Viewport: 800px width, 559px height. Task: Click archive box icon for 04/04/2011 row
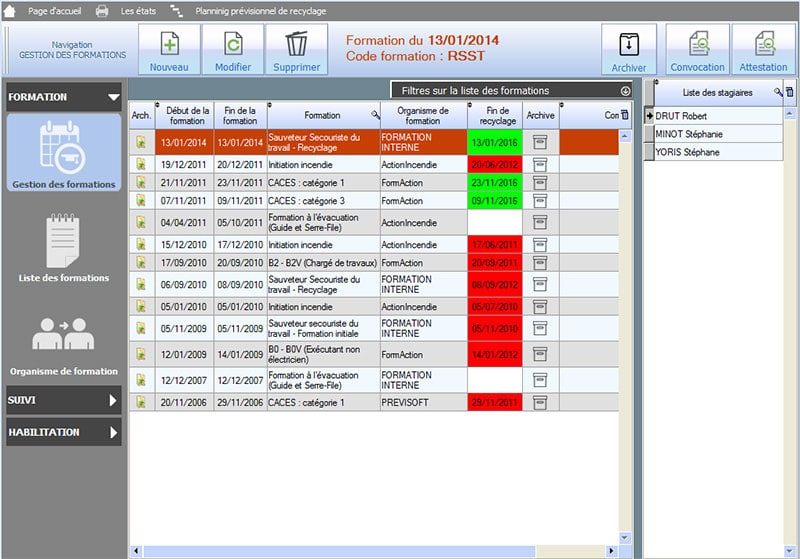tap(540, 222)
